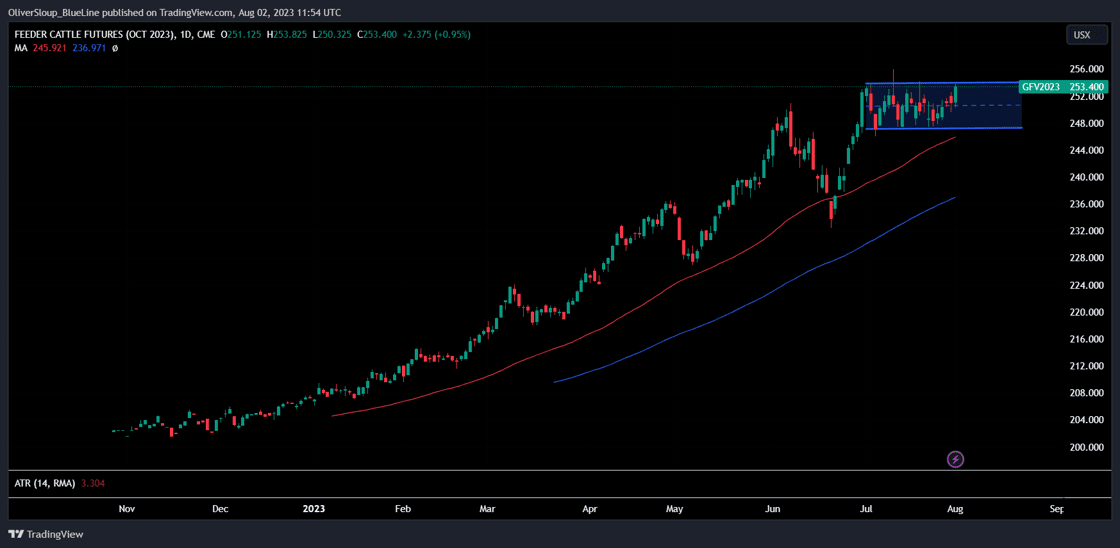1120x548 pixels.
Task: Select the blue MA value 236.971
Action: (89, 47)
